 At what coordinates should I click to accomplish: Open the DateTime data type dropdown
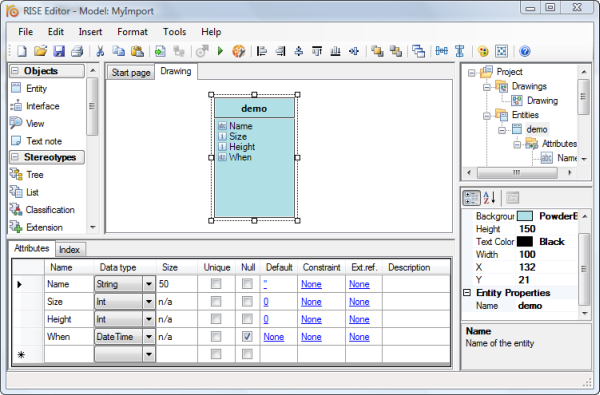pos(149,337)
